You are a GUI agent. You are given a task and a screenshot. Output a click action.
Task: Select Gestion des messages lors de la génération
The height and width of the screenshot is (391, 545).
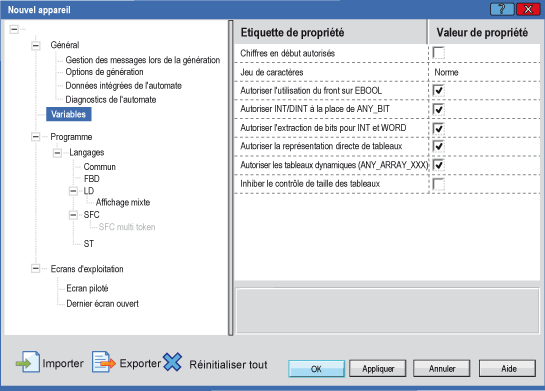click(143, 60)
